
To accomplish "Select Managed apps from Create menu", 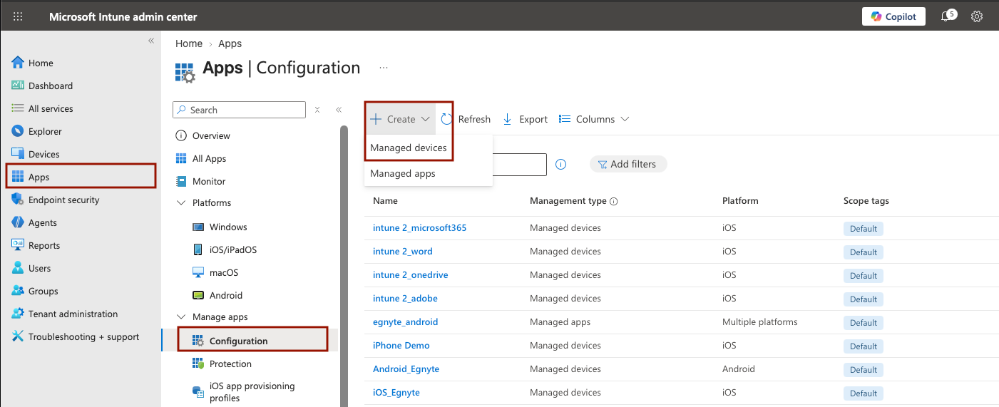I will coord(403,173).
